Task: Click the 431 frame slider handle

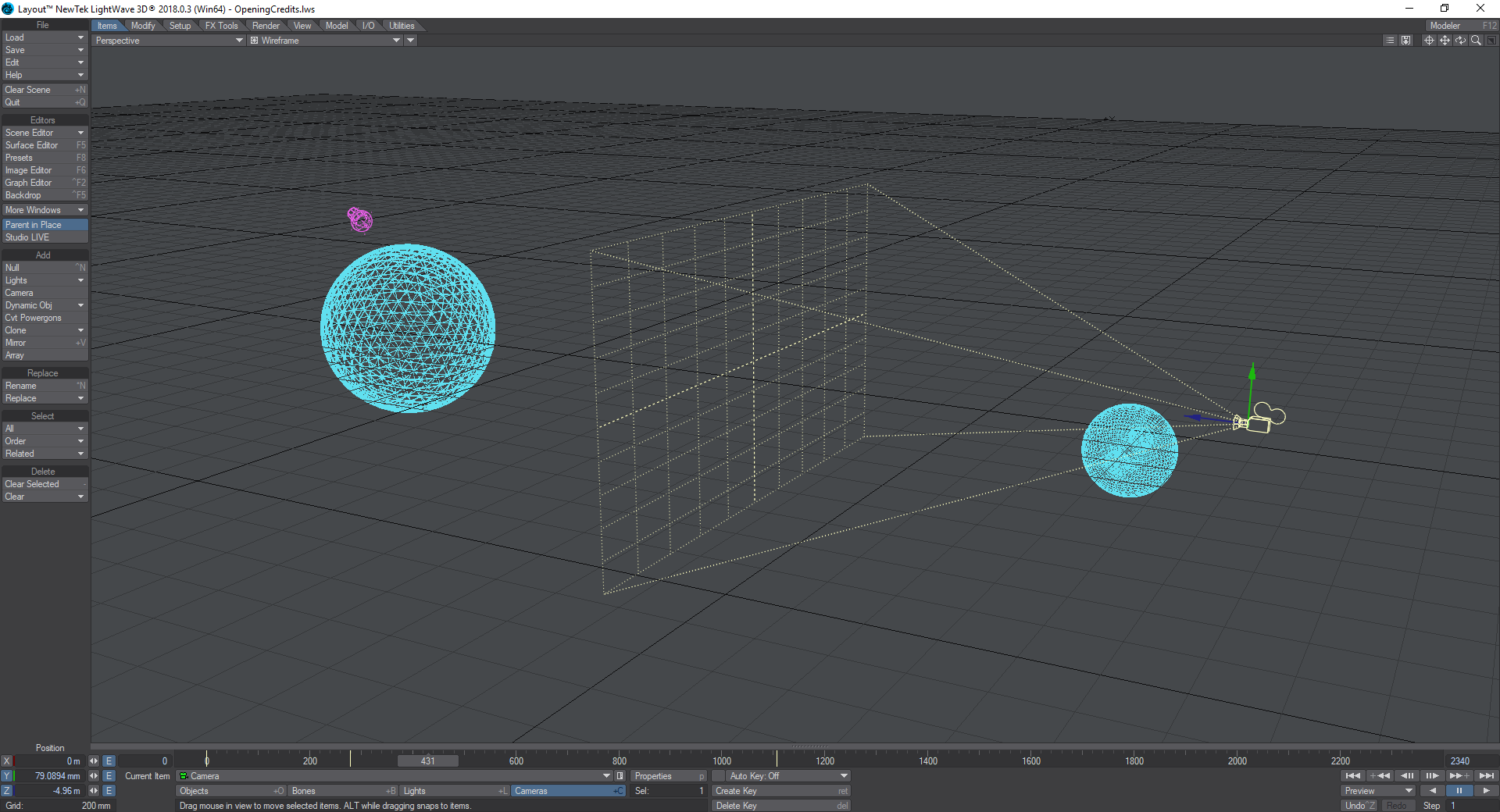Action: coord(427,761)
